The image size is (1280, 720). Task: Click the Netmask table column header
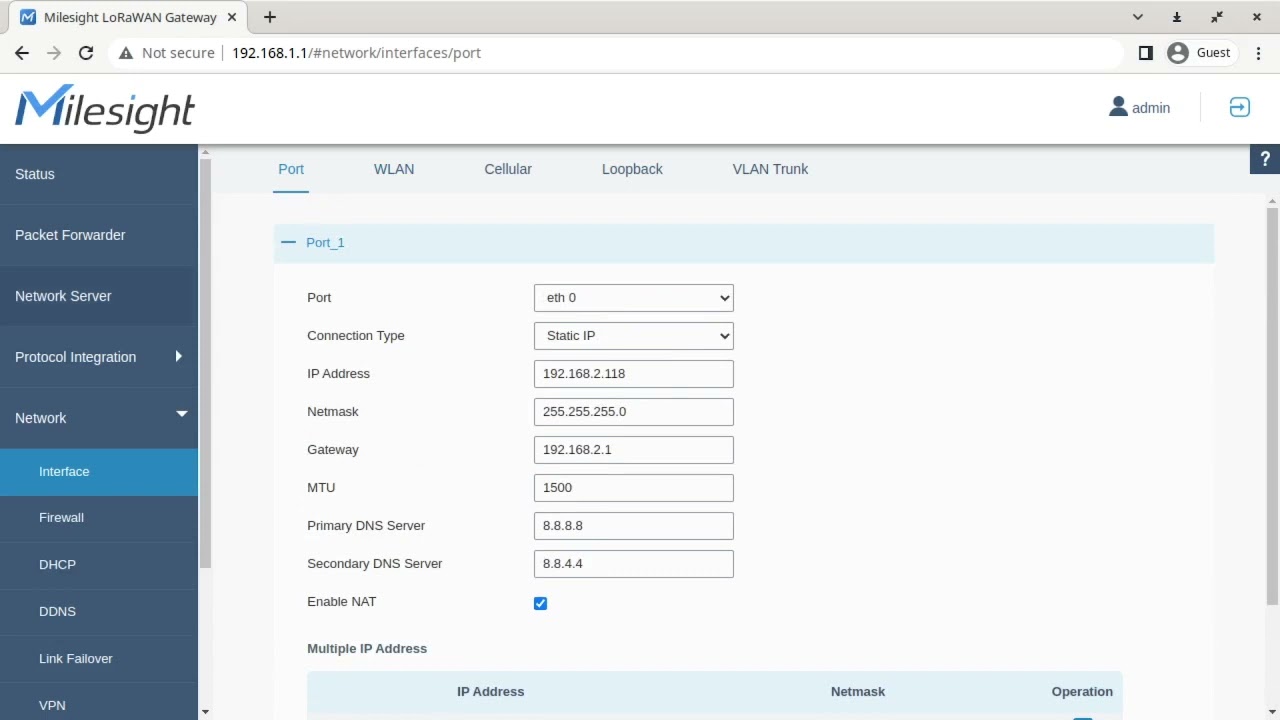pyautogui.click(x=858, y=692)
